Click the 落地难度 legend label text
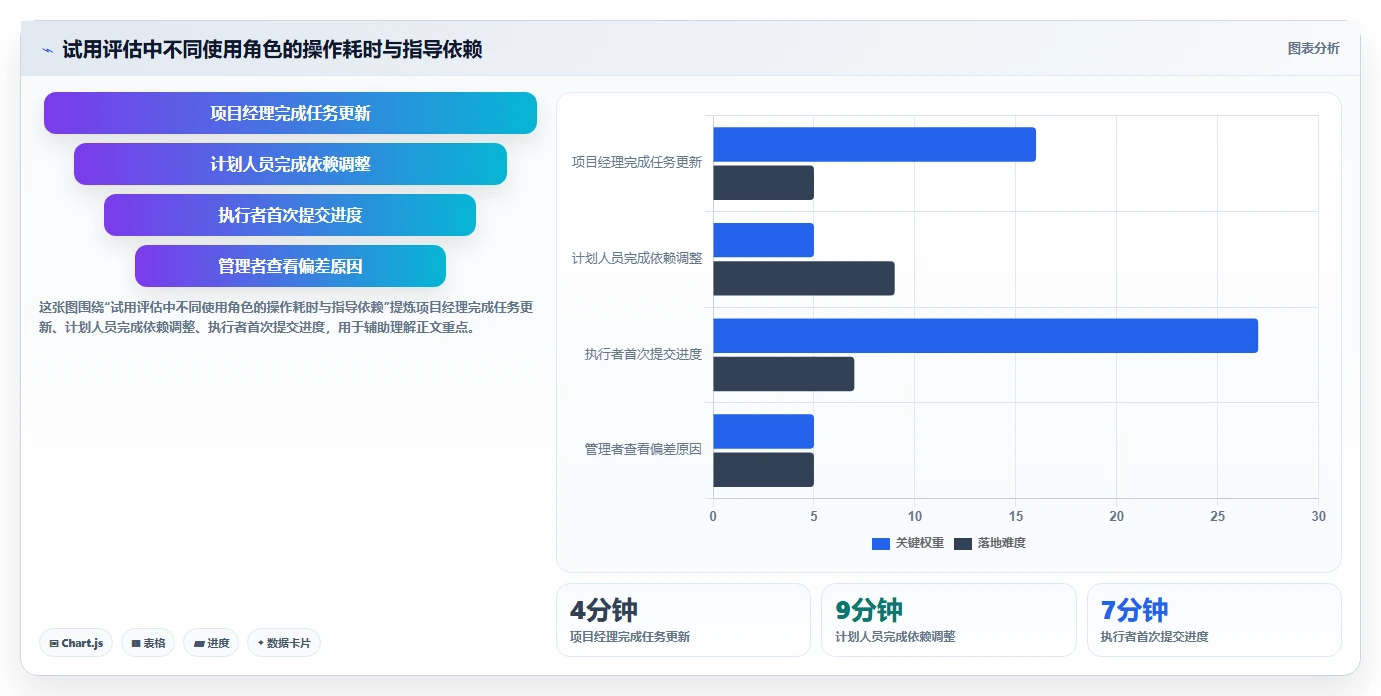Screen dimensions: 1381x696 (x=1002, y=543)
